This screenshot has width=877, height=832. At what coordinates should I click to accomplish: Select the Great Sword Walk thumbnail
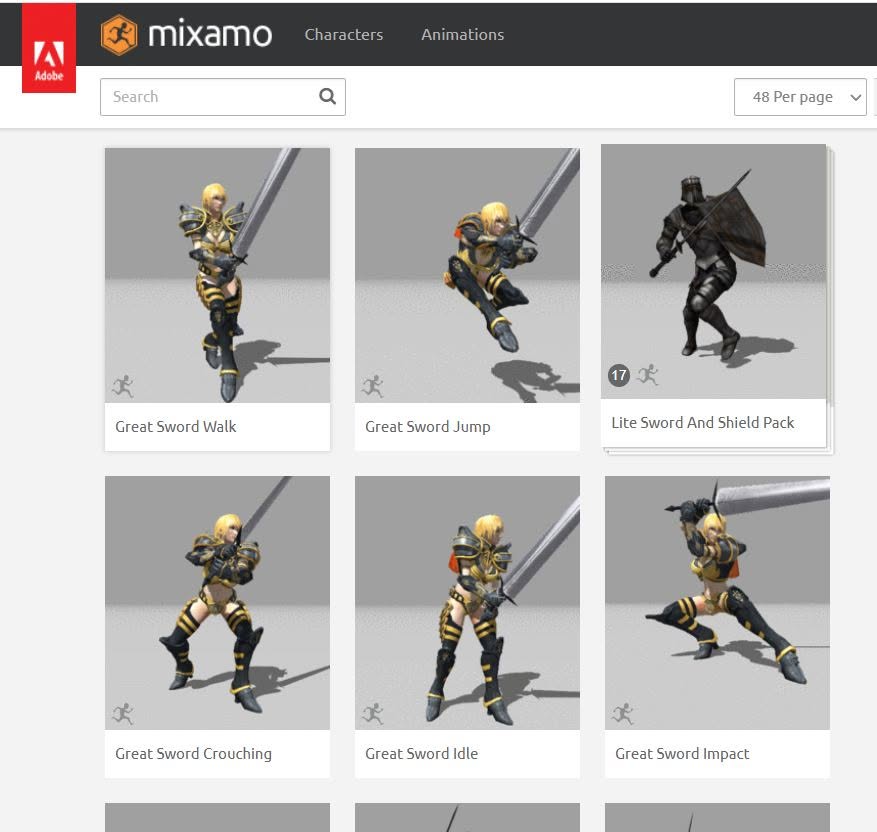pyautogui.click(x=218, y=275)
